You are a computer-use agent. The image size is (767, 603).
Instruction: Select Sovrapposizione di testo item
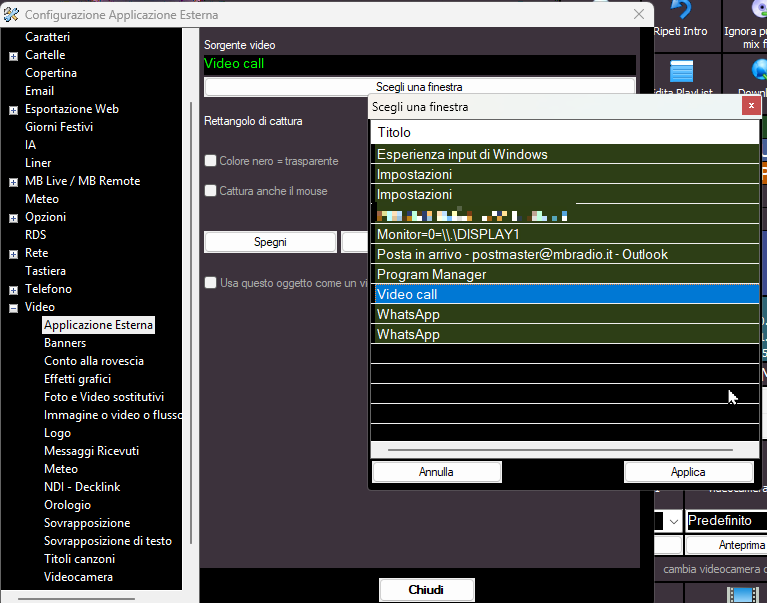[108, 541]
